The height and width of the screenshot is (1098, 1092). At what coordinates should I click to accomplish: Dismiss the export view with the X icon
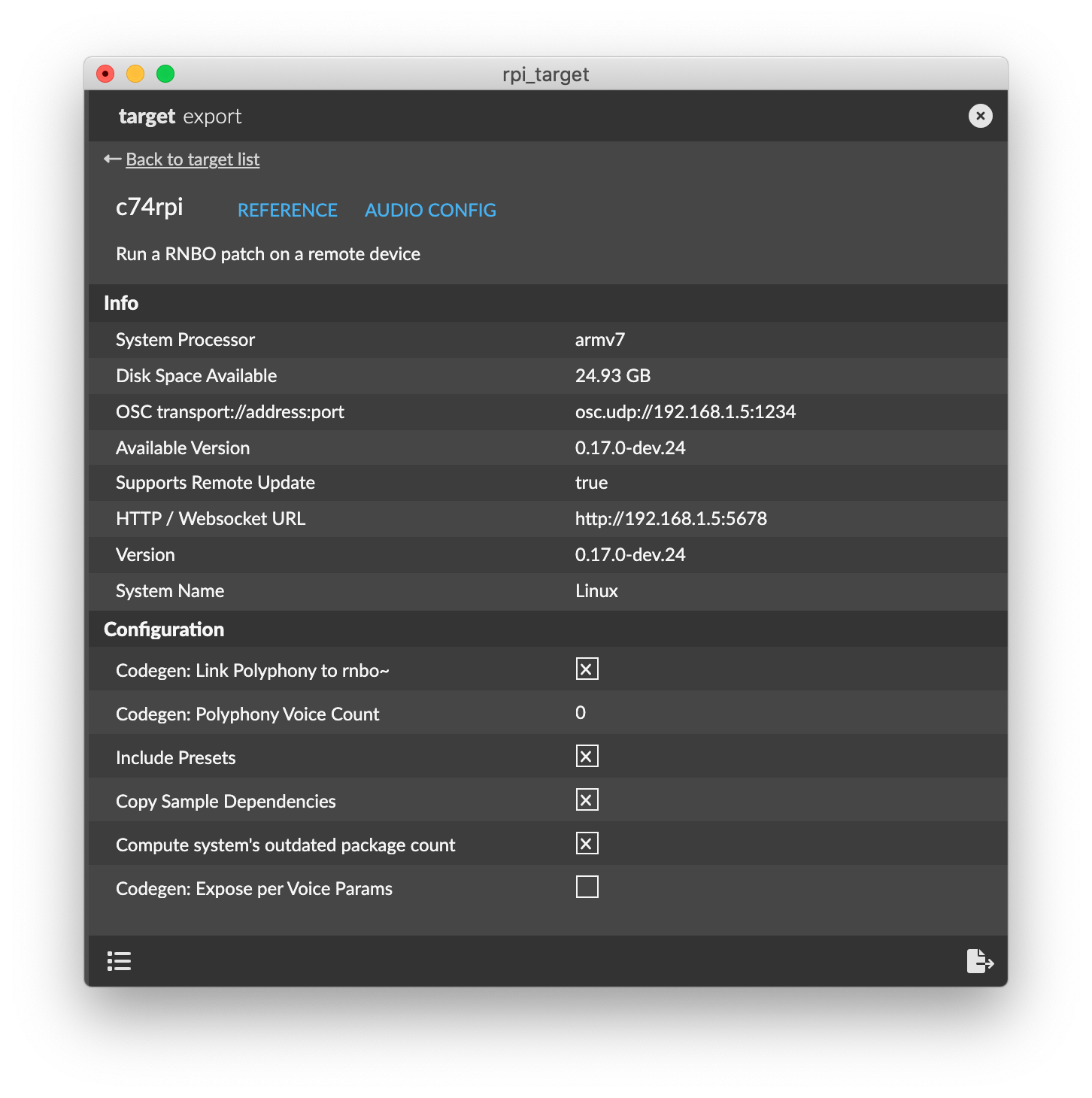980,116
